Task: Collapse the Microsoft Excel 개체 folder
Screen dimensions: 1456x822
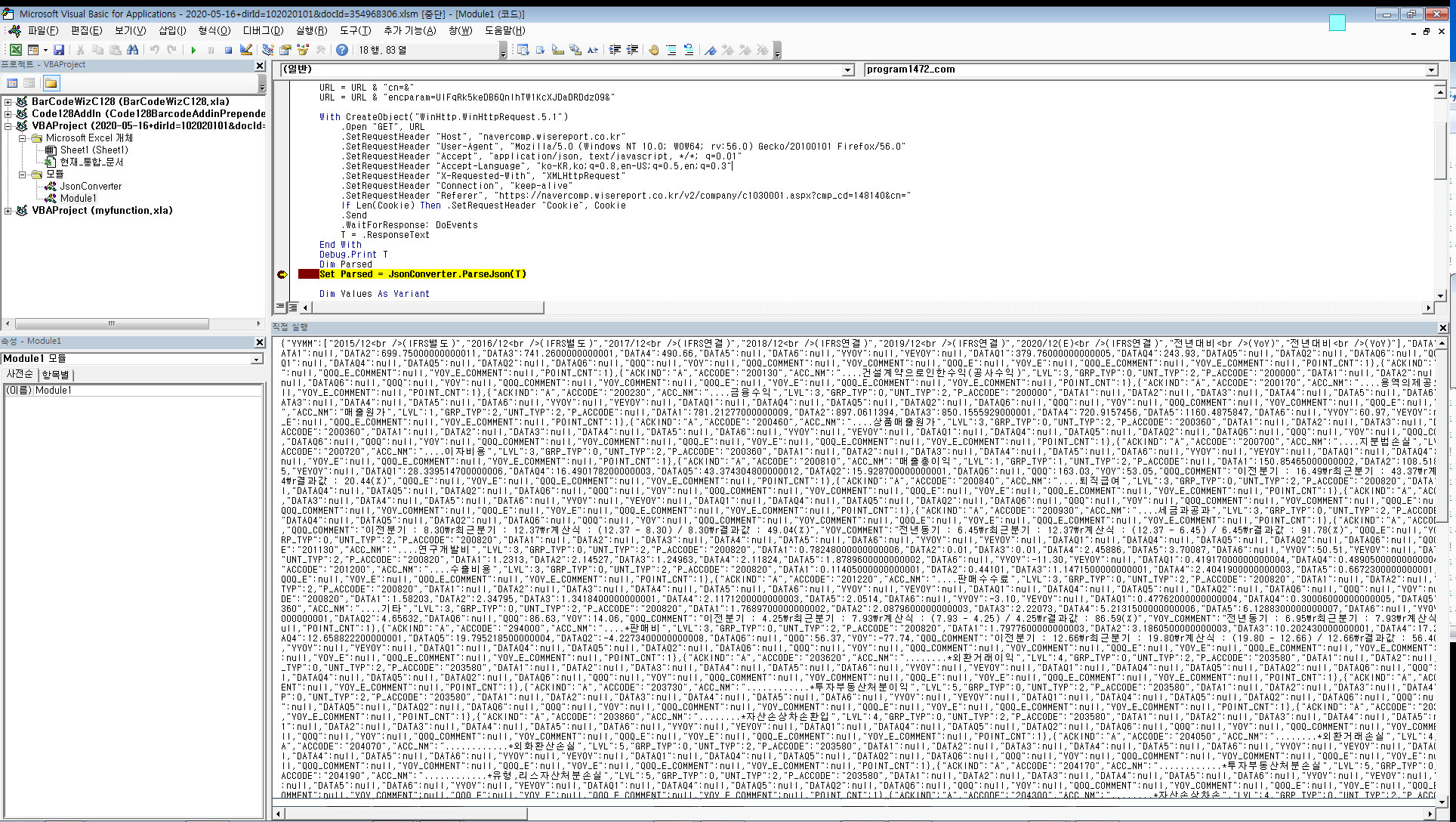Action: [x=23, y=138]
